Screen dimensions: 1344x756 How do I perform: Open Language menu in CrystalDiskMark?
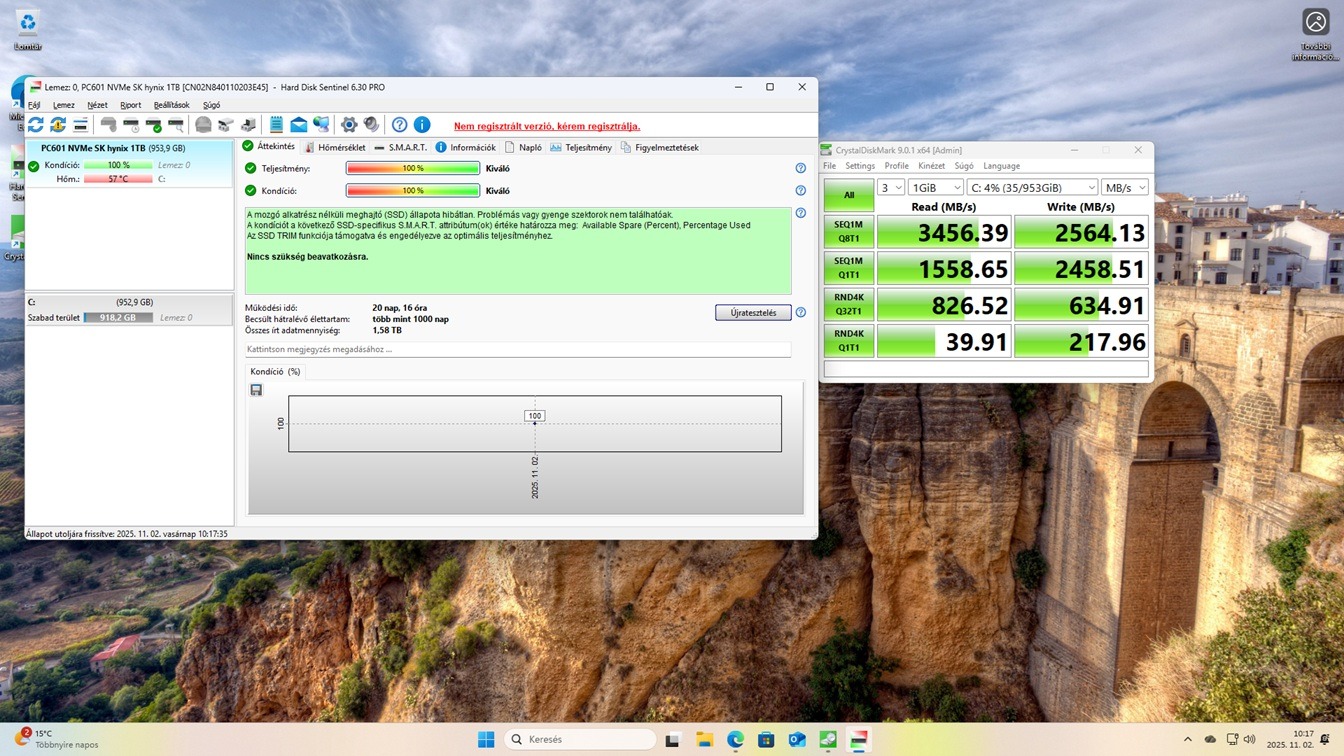tap(1001, 166)
